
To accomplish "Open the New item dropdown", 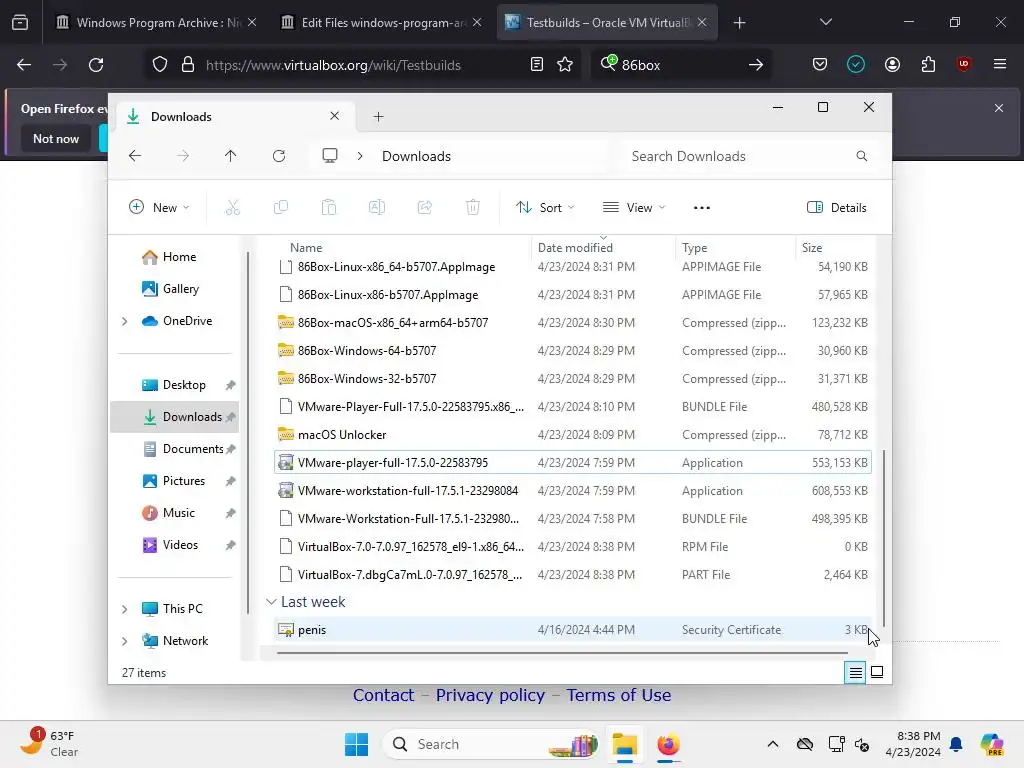I will 159,208.
